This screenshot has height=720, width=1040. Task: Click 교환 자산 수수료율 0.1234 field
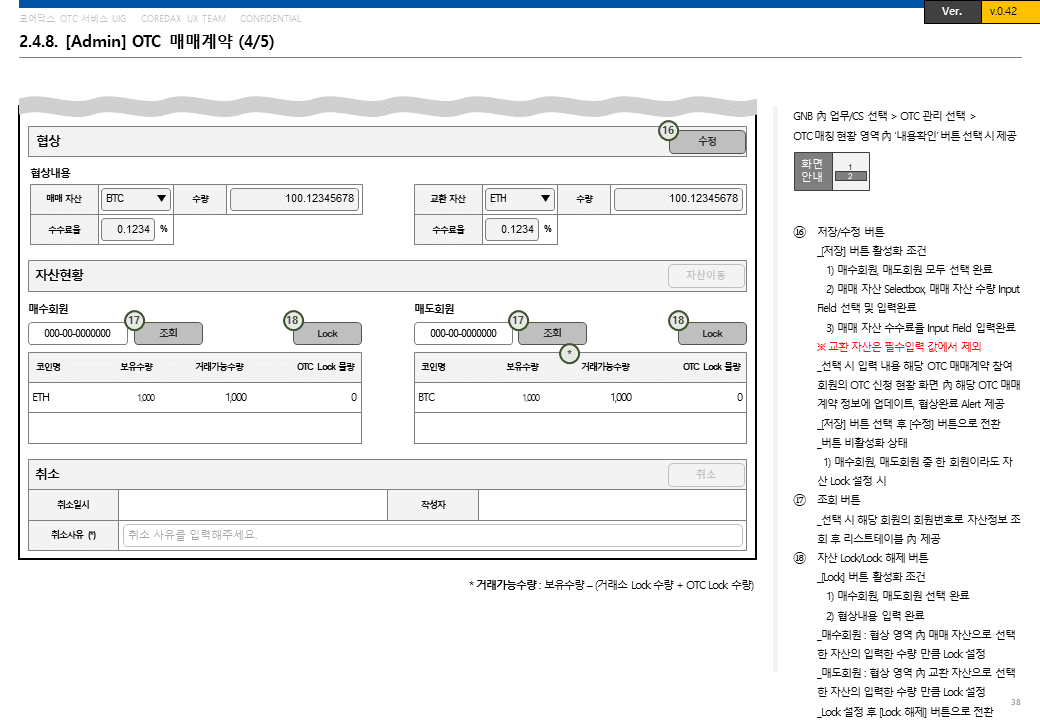511,229
